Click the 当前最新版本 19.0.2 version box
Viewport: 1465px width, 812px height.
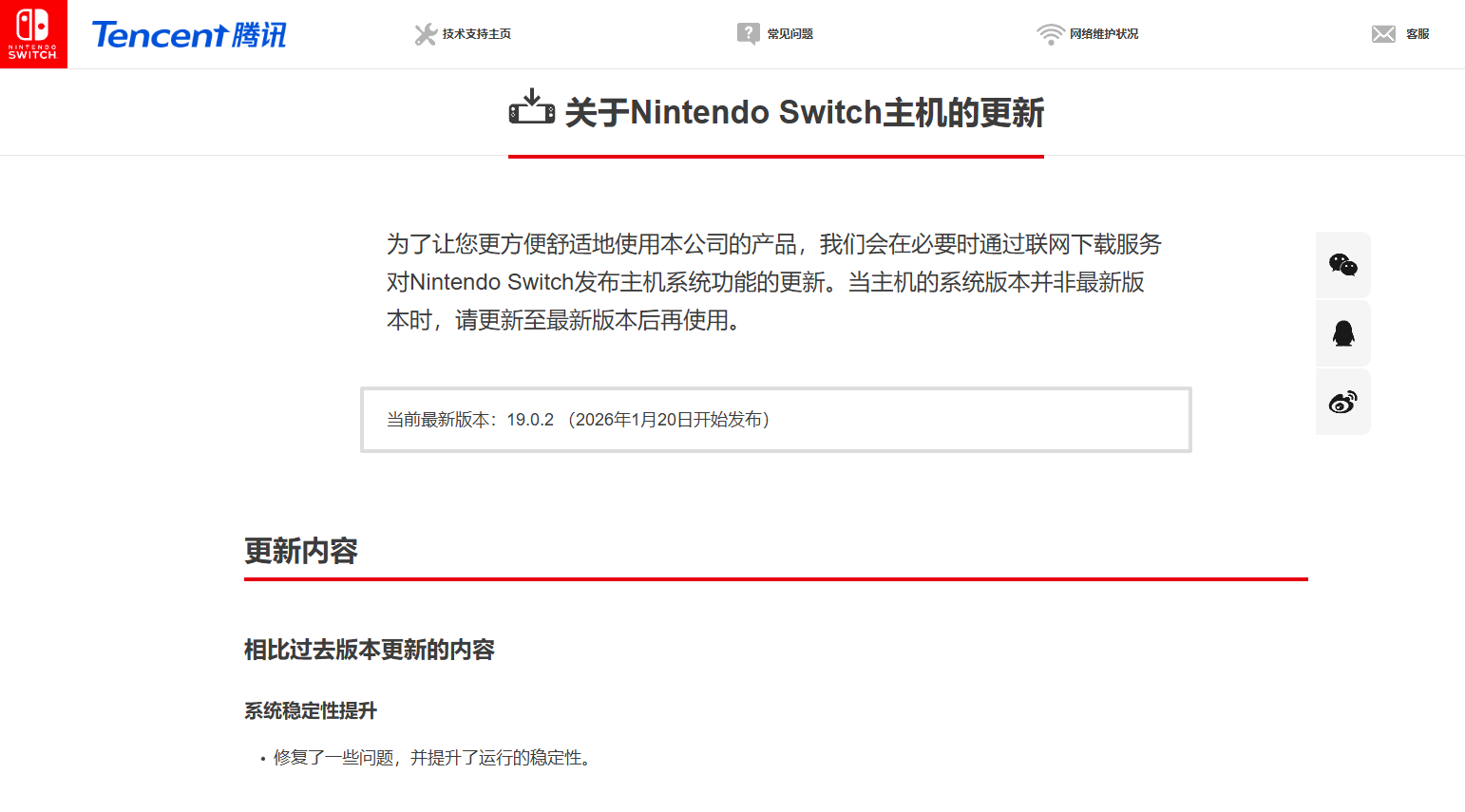[775, 420]
